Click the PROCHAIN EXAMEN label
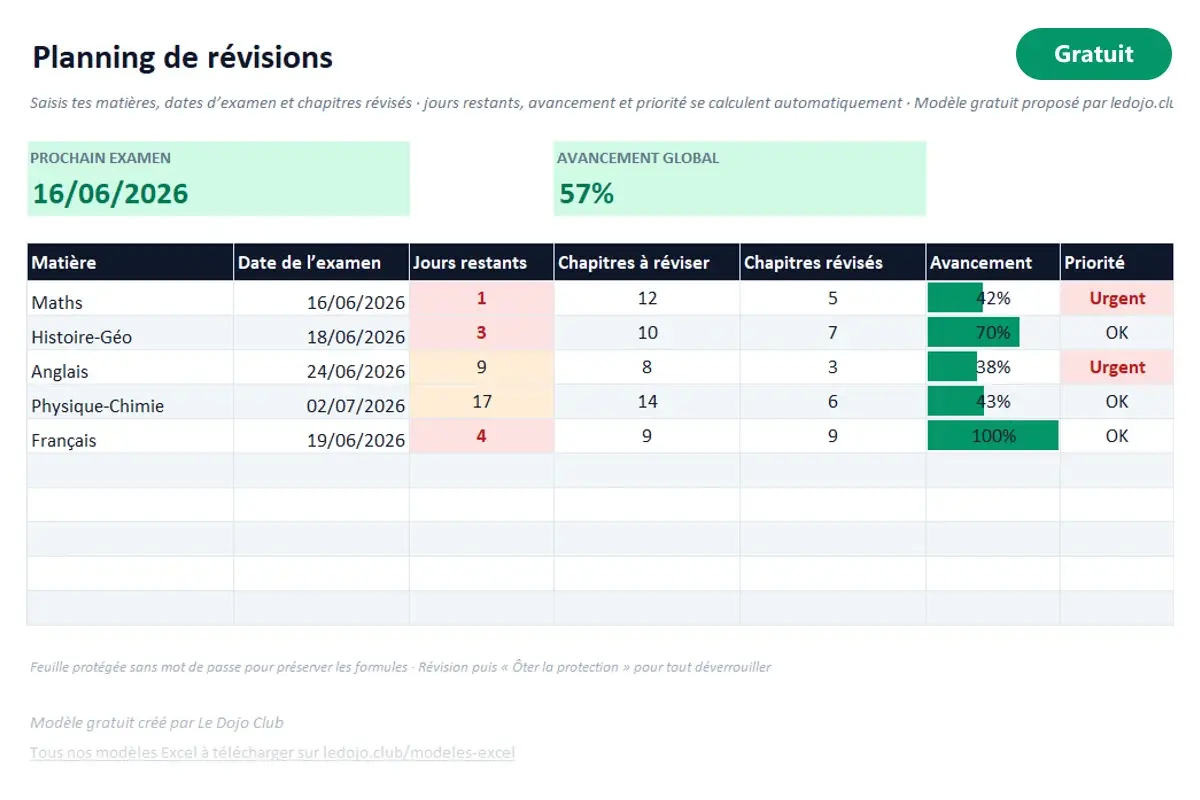 [x=100, y=158]
